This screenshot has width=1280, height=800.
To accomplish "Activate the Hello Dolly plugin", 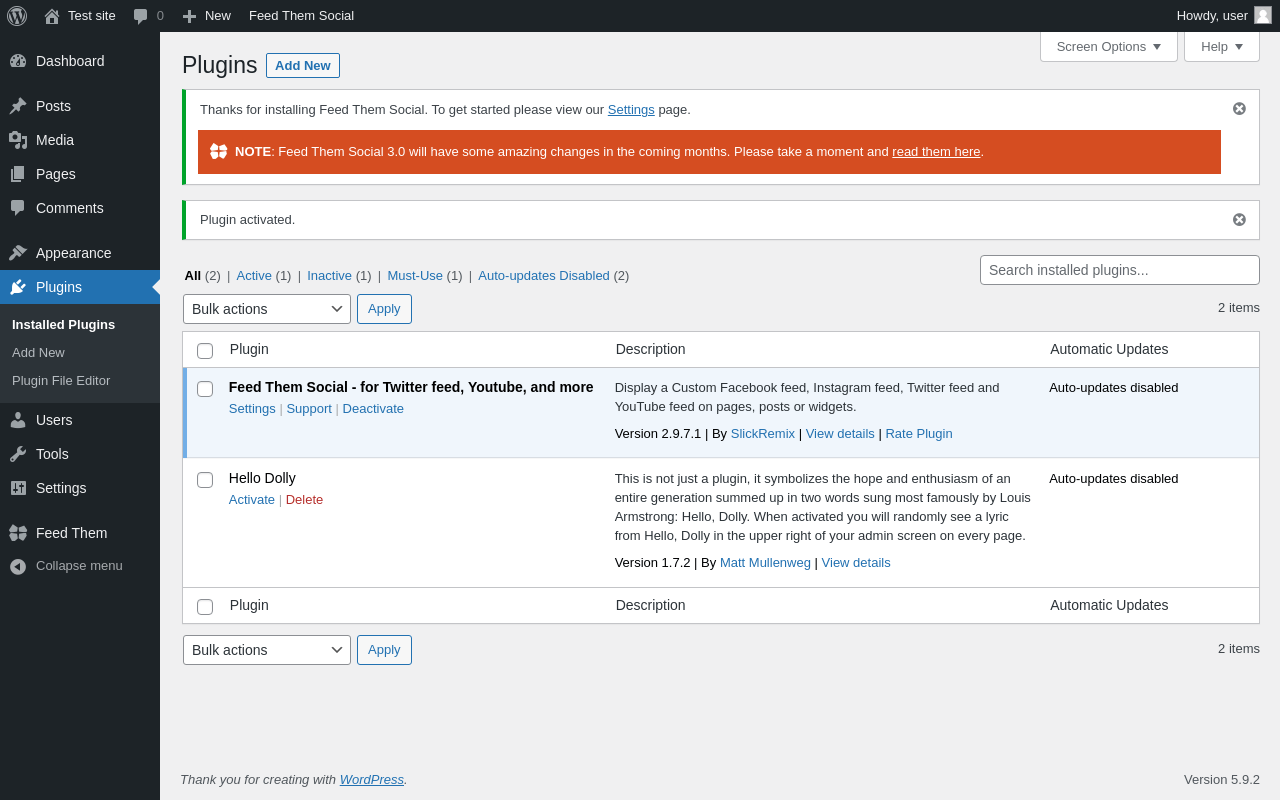I will (252, 500).
